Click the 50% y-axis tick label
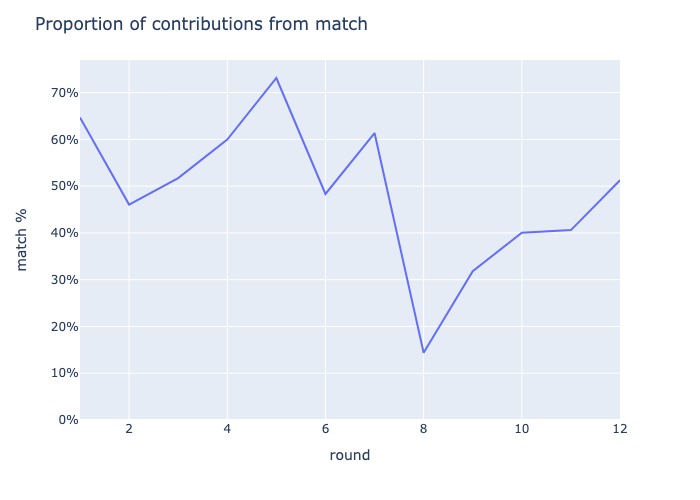The width and height of the screenshot is (700, 500). (65, 186)
